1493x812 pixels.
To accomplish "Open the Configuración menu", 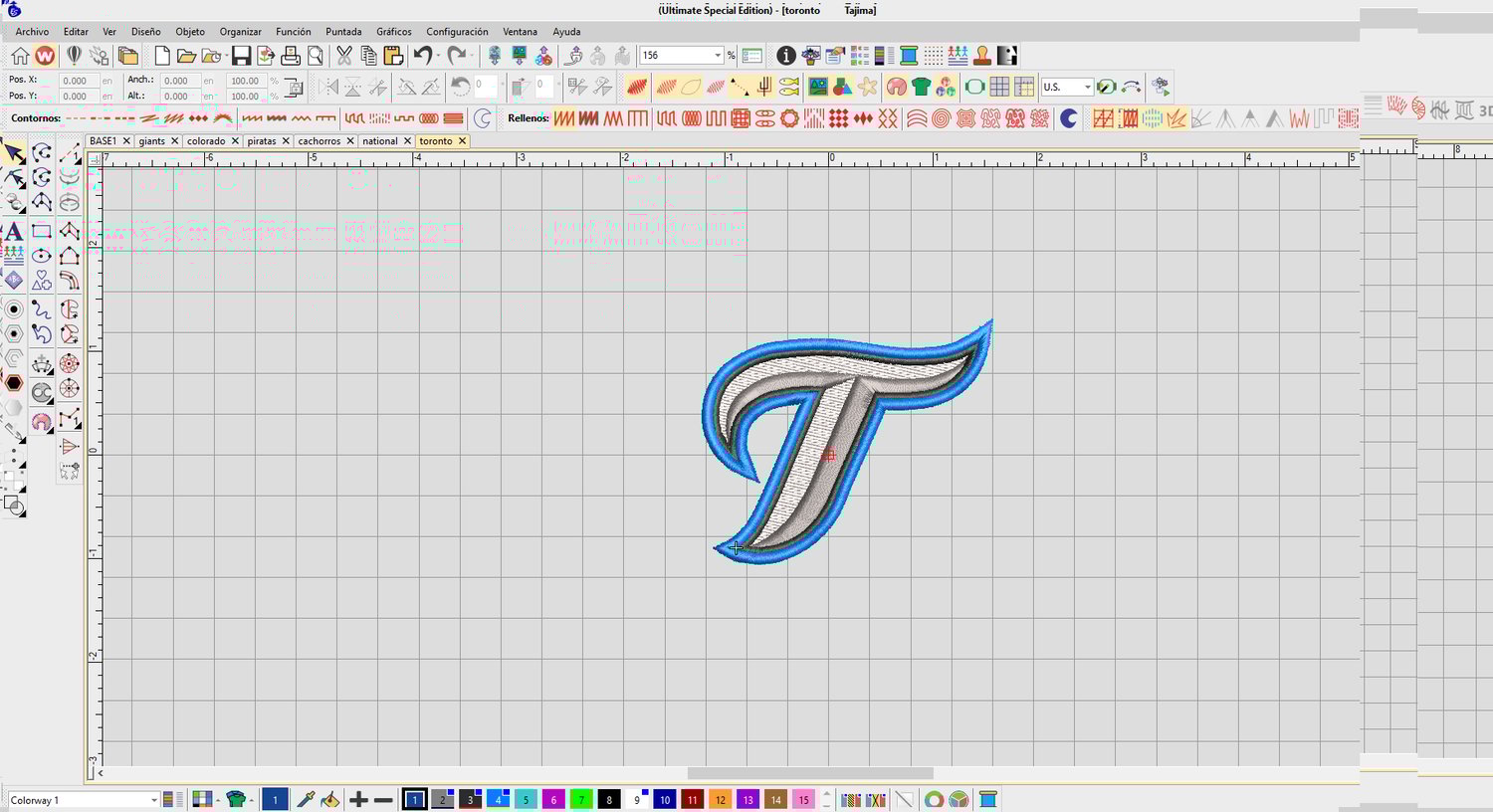I will [457, 32].
